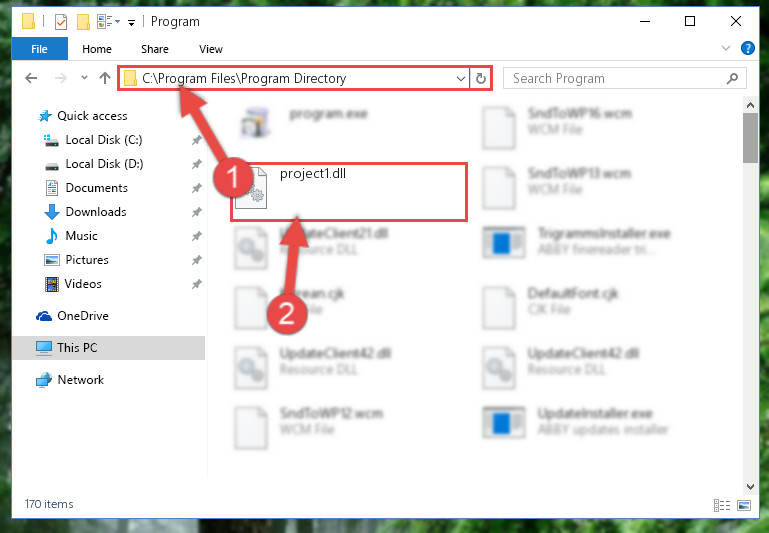Open recent locations dropdown arrow
Viewport: 769px width, 533px height.
tap(84, 77)
